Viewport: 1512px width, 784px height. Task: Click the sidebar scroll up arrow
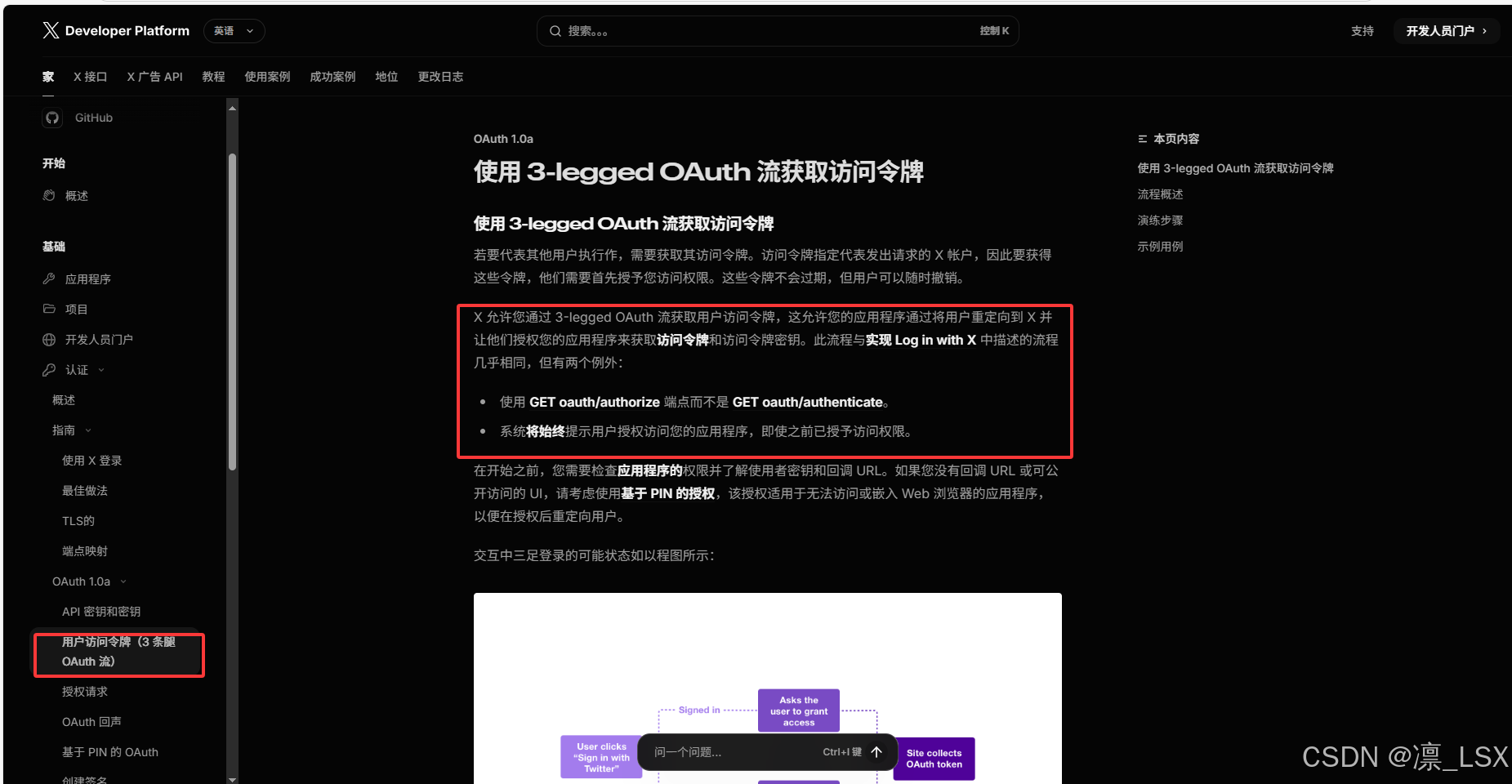233,108
